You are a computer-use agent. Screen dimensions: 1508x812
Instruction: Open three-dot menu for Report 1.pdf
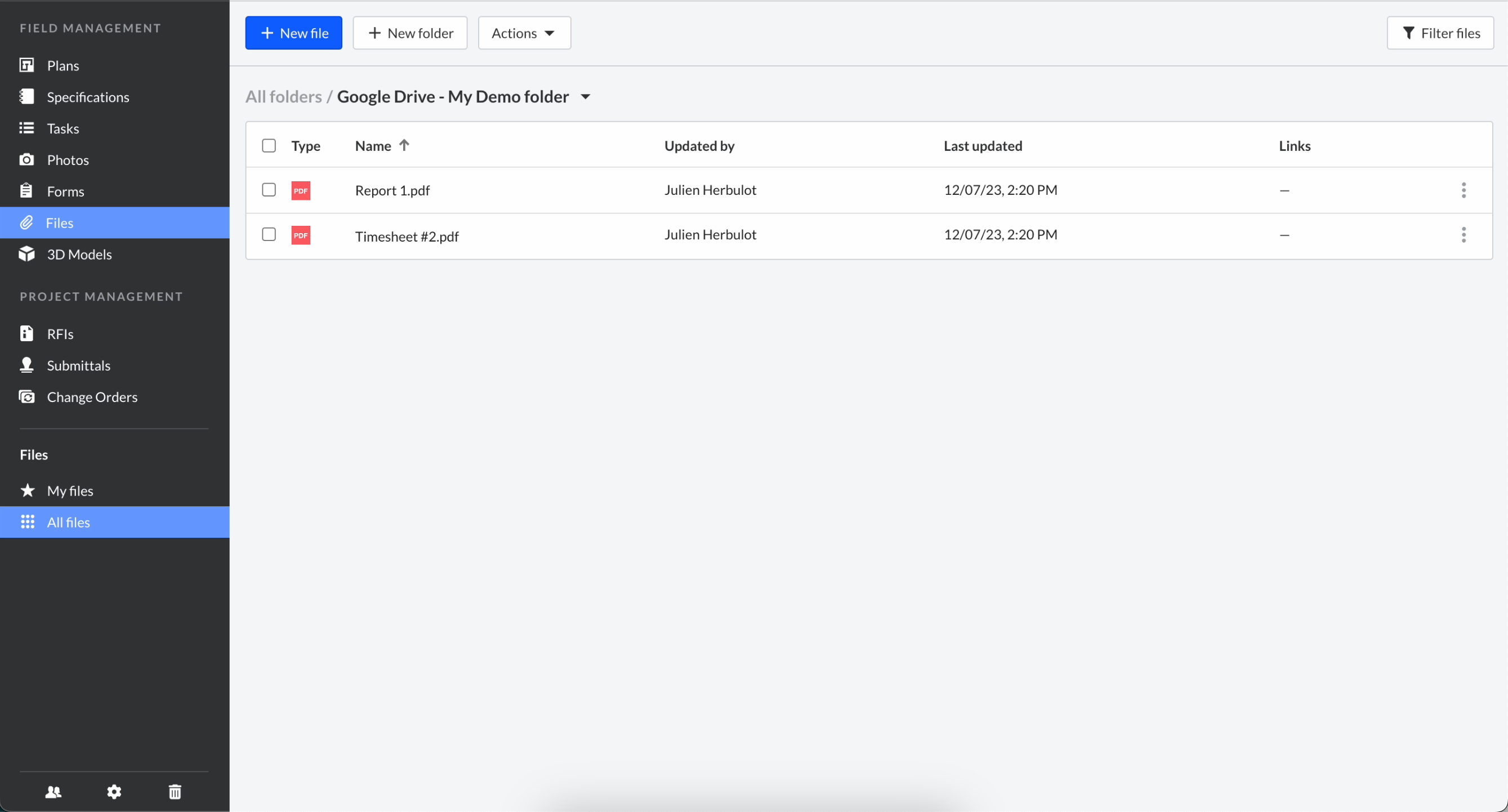(1463, 190)
